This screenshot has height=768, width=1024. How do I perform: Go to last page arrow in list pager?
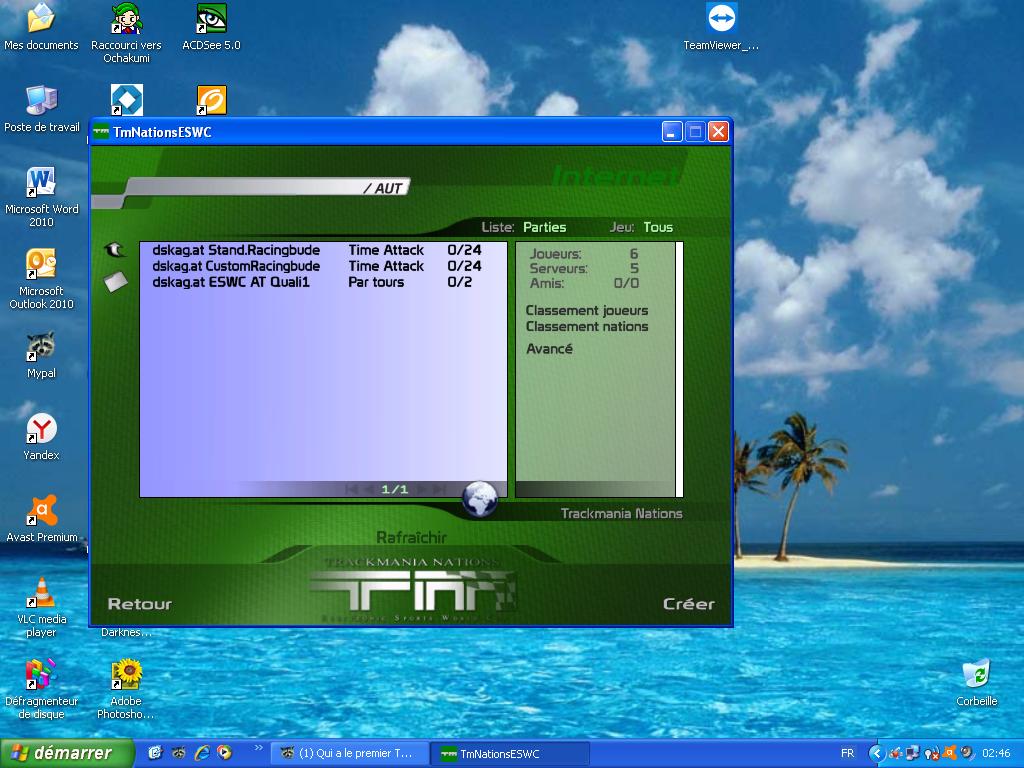click(440, 489)
